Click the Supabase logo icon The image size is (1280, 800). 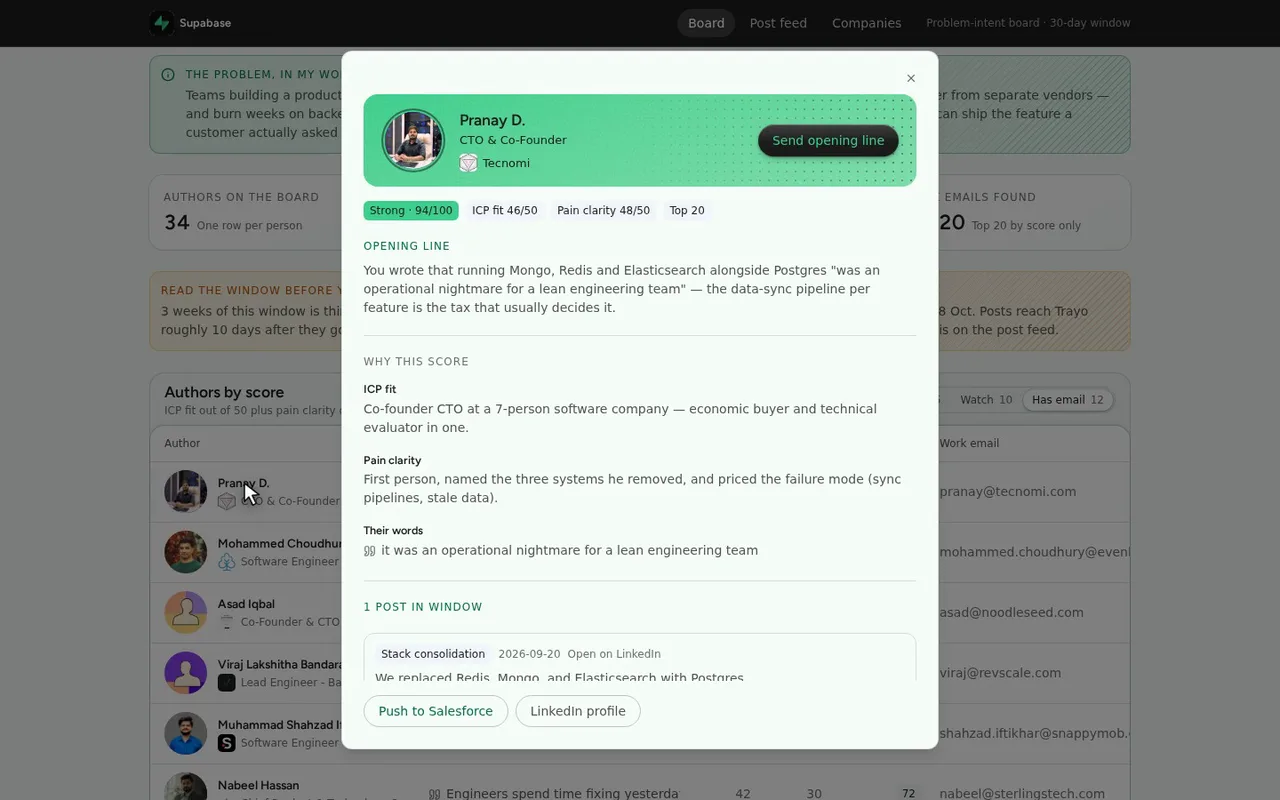[161, 23]
